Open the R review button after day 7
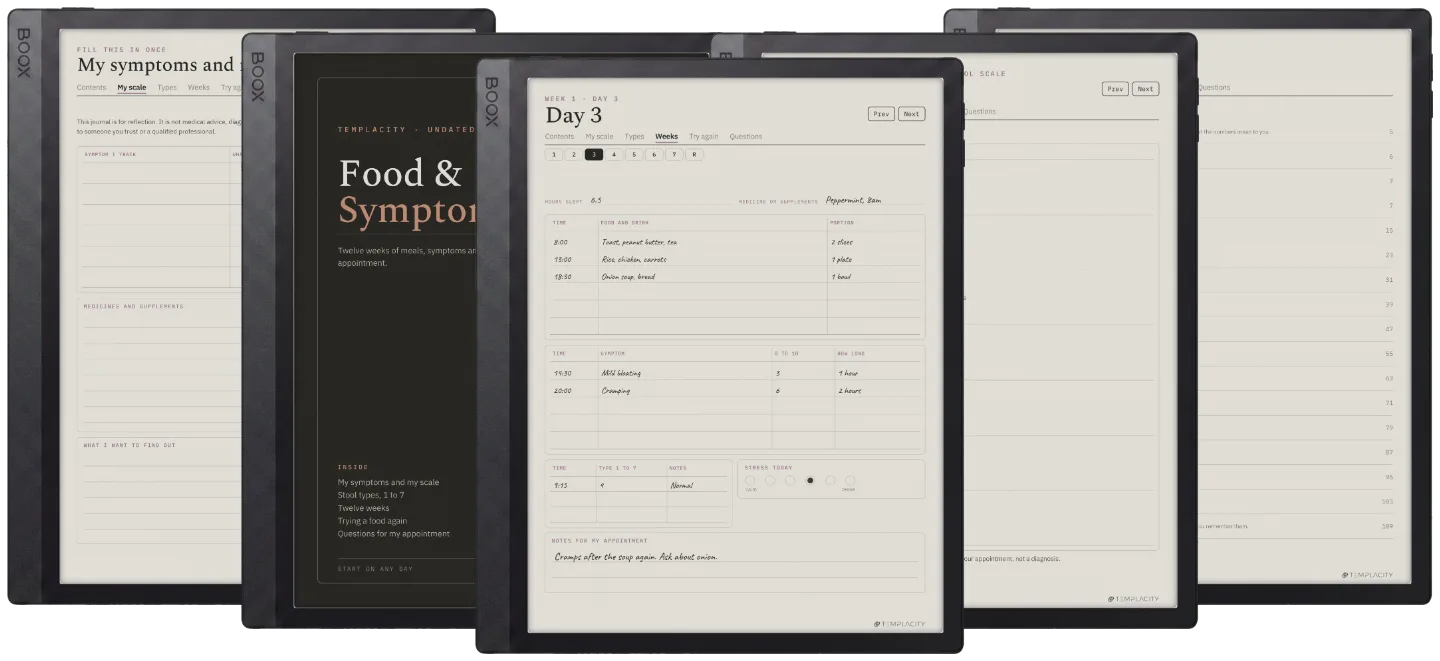The image size is (1440, 661). click(694, 155)
